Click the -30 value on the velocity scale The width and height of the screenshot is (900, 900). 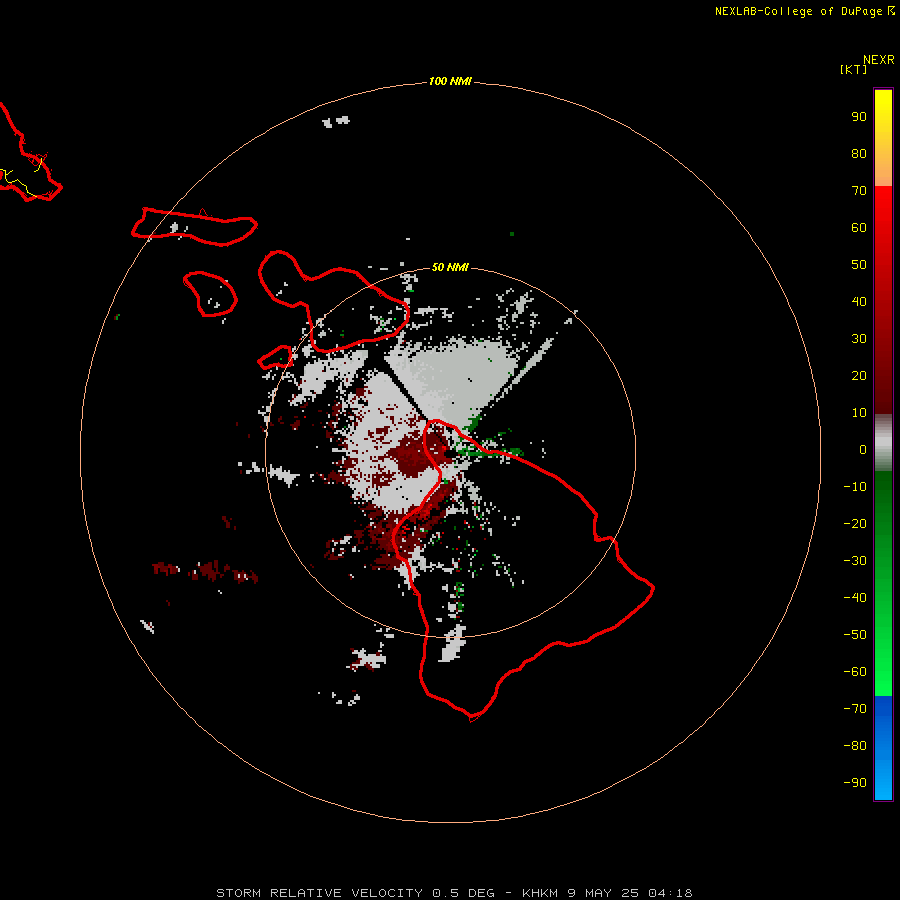pos(855,561)
